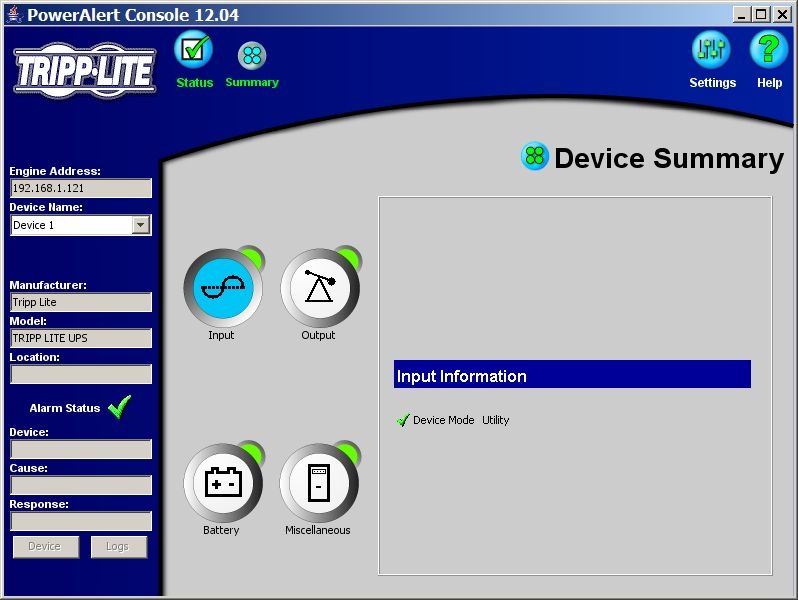Click the alarm Cause field
798x600 pixels.
[x=81, y=485]
